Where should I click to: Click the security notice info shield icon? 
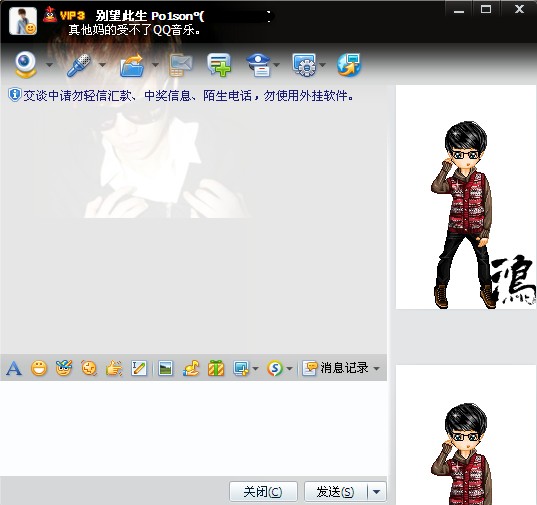click(x=15, y=95)
